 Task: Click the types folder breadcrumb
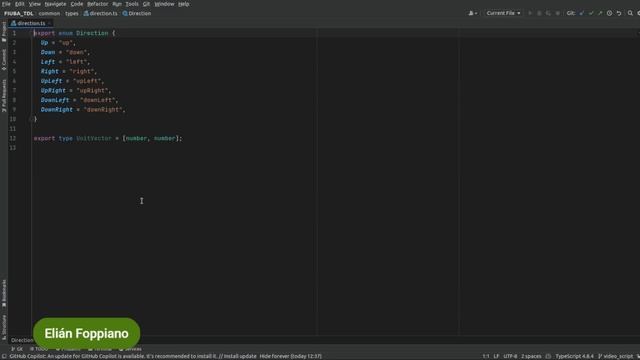pos(71,13)
